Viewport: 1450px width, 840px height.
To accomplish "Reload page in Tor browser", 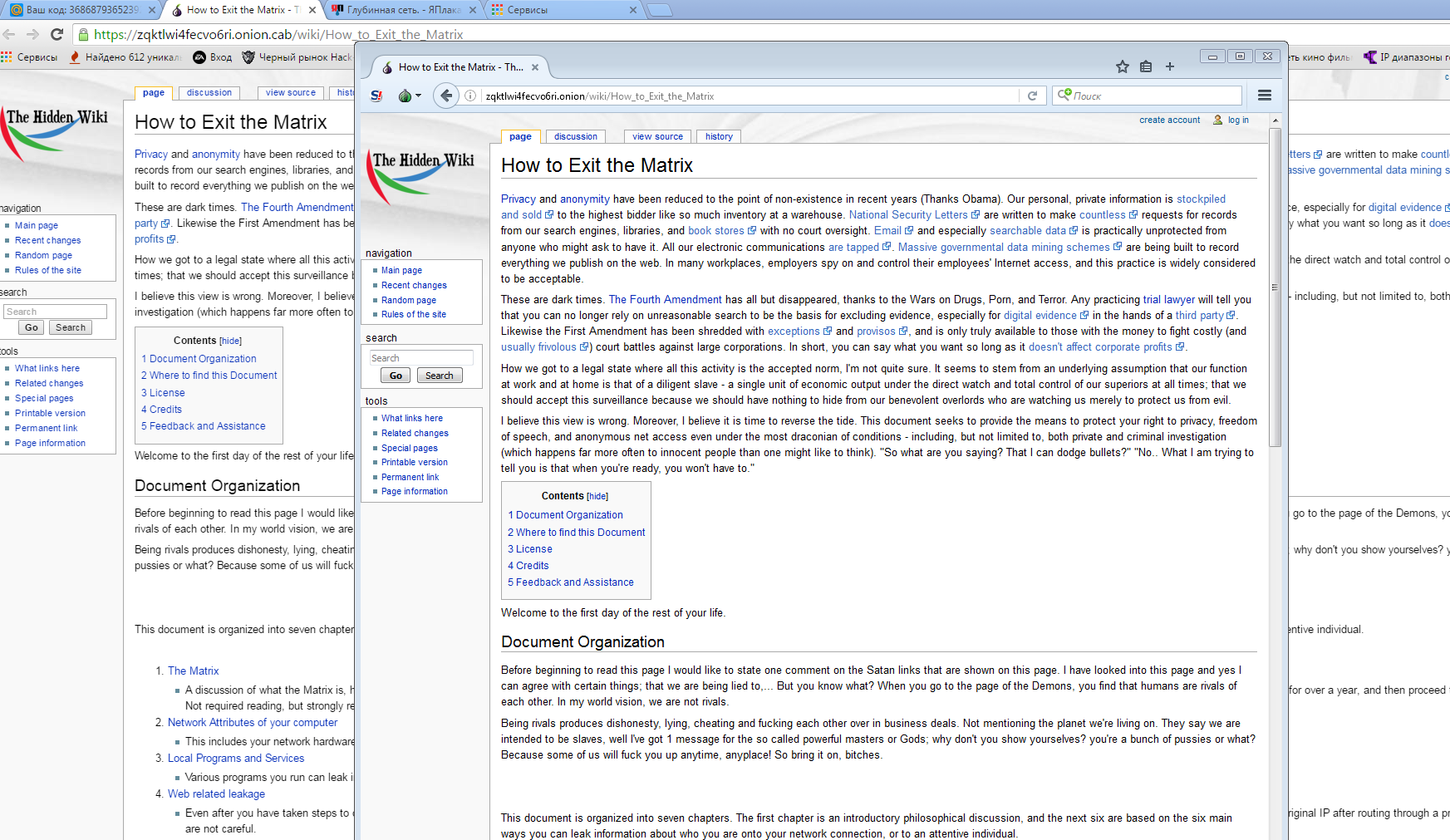I will (x=1032, y=96).
